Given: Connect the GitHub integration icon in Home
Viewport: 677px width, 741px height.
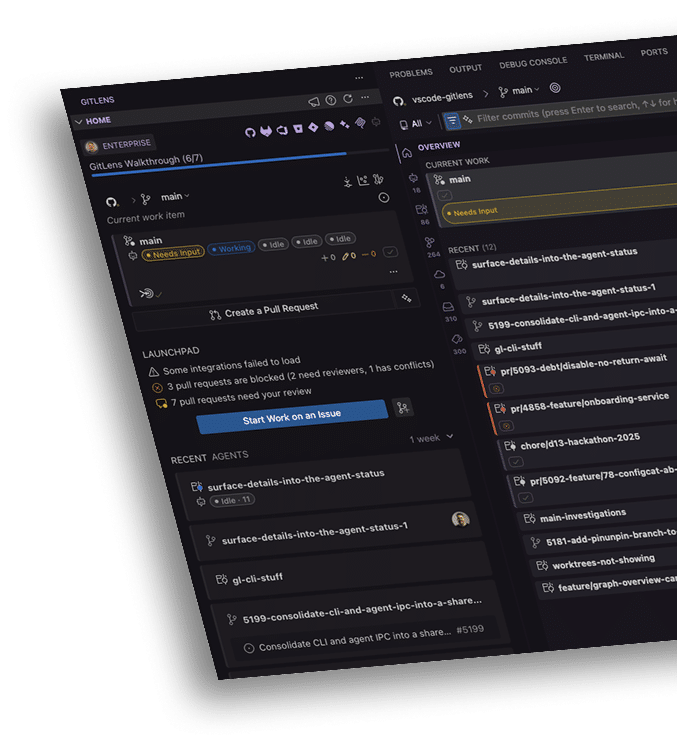Looking at the screenshot, I should pos(250,133).
